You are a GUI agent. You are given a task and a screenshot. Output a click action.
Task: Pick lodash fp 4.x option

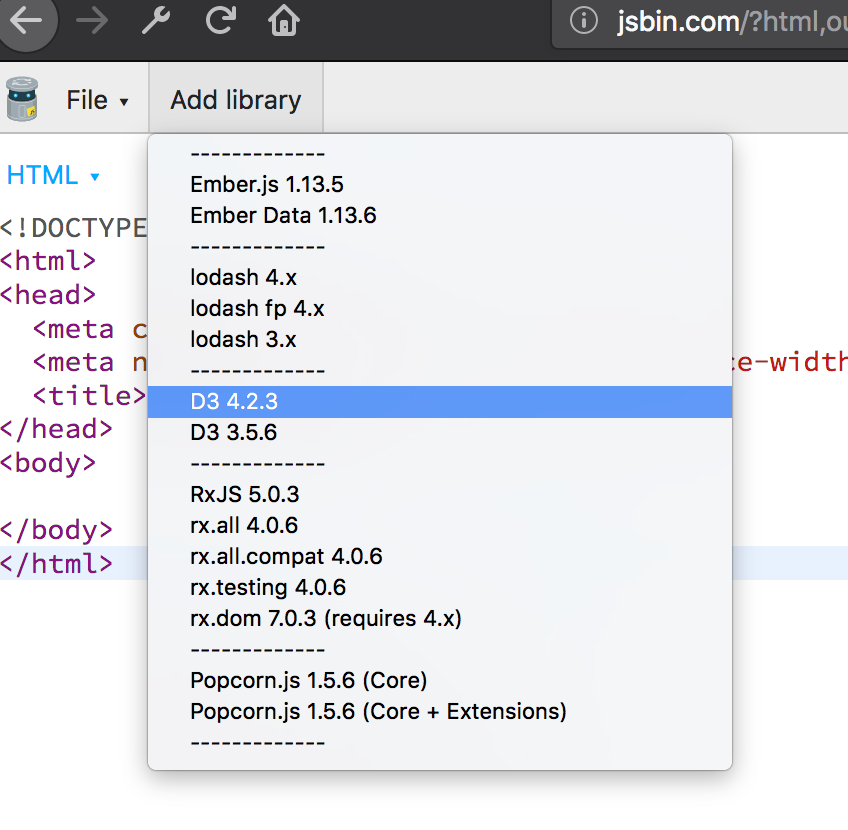pyautogui.click(x=440, y=308)
